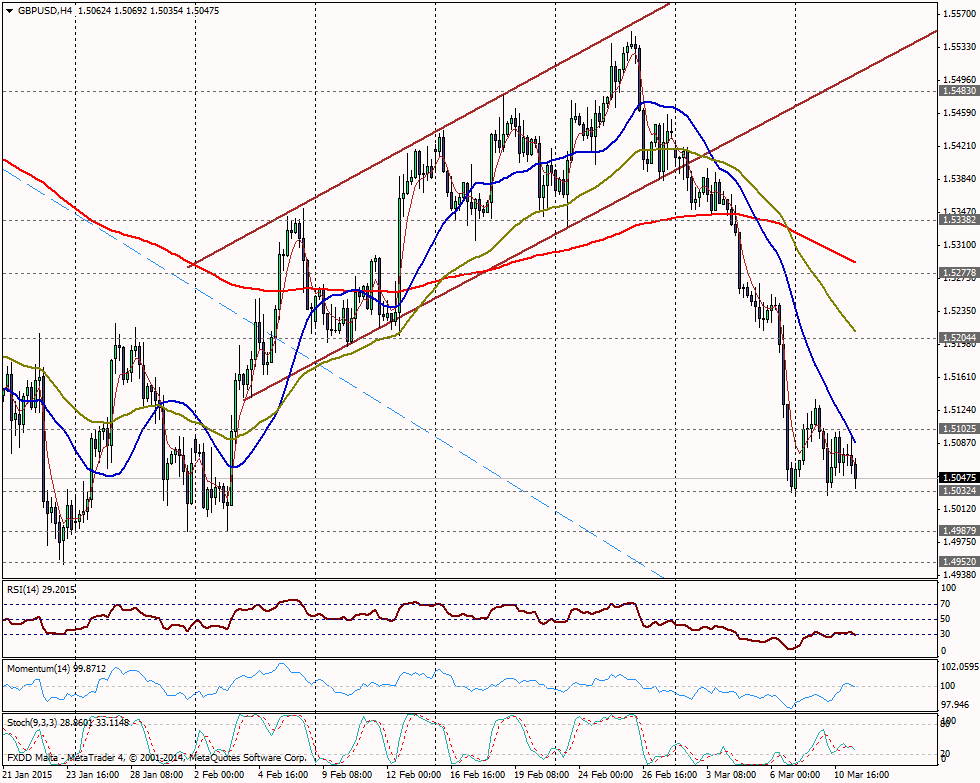This screenshot has width=980, height=783.
Task: Select the 1.51025 level price tag
Action: point(957,429)
